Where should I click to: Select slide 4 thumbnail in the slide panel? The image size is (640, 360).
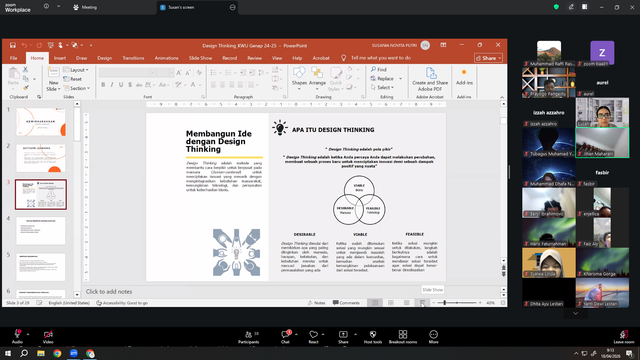click(x=41, y=231)
